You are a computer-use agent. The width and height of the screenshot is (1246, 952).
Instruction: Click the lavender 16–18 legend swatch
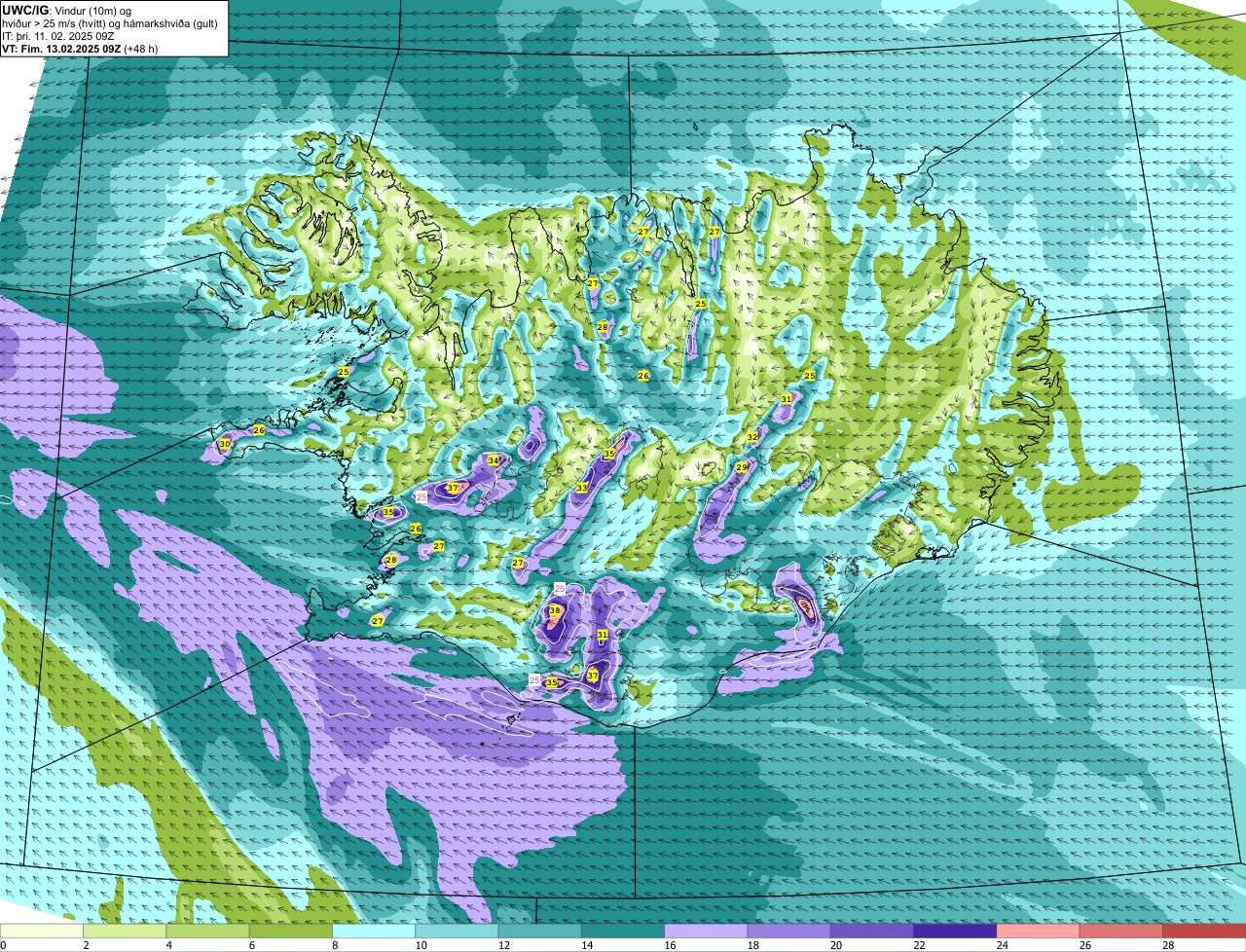(706, 932)
